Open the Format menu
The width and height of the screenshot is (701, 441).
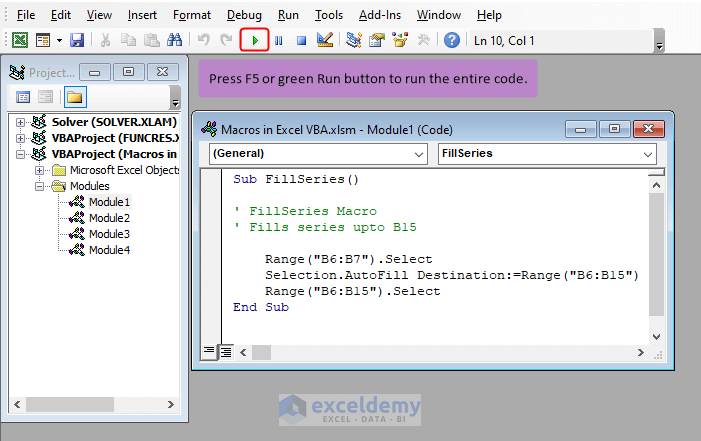tap(192, 15)
